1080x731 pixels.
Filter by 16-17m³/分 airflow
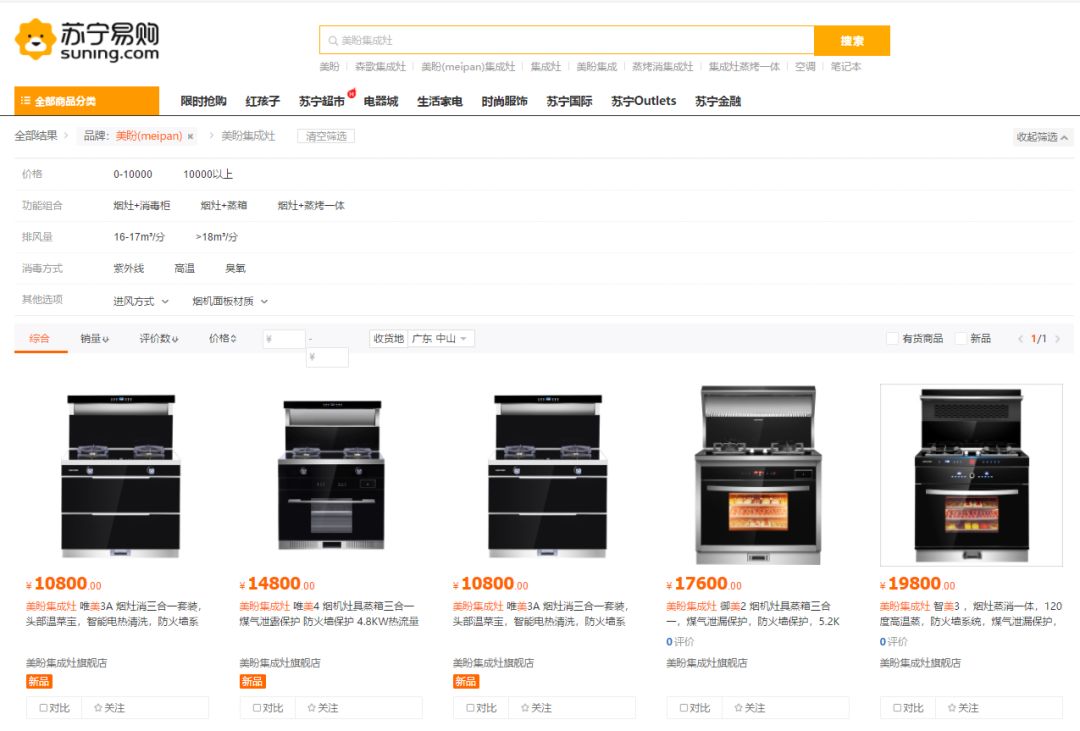point(139,237)
